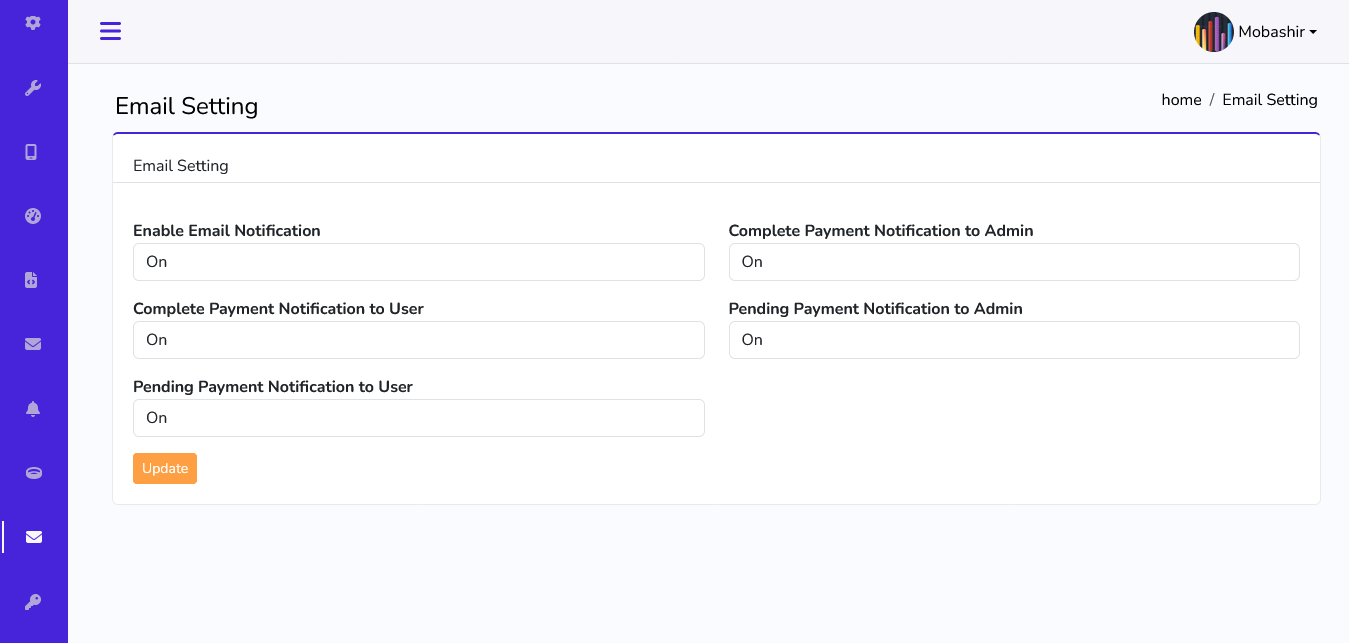Expand Complete Payment Notification to Admin select
The height and width of the screenshot is (643, 1349).
pos(1013,262)
